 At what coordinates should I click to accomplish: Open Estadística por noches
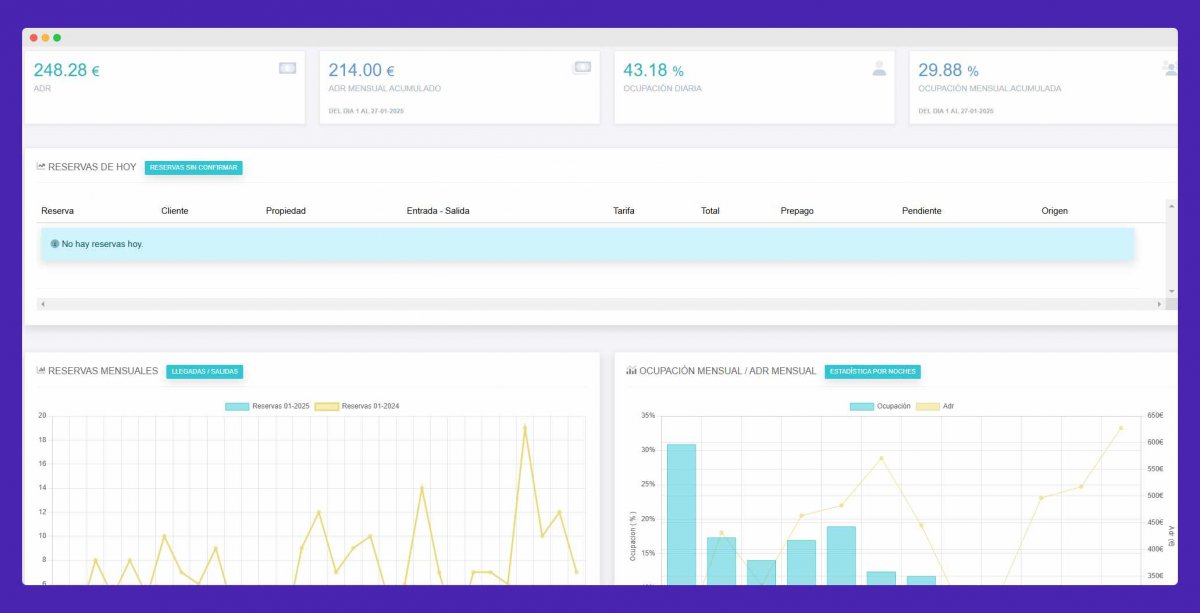click(x=873, y=371)
